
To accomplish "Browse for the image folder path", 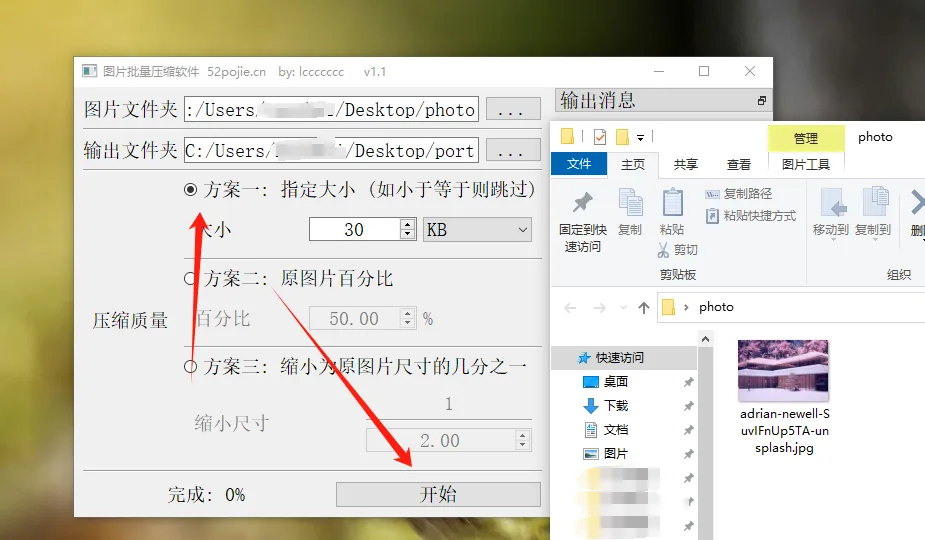I will click(511, 110).
